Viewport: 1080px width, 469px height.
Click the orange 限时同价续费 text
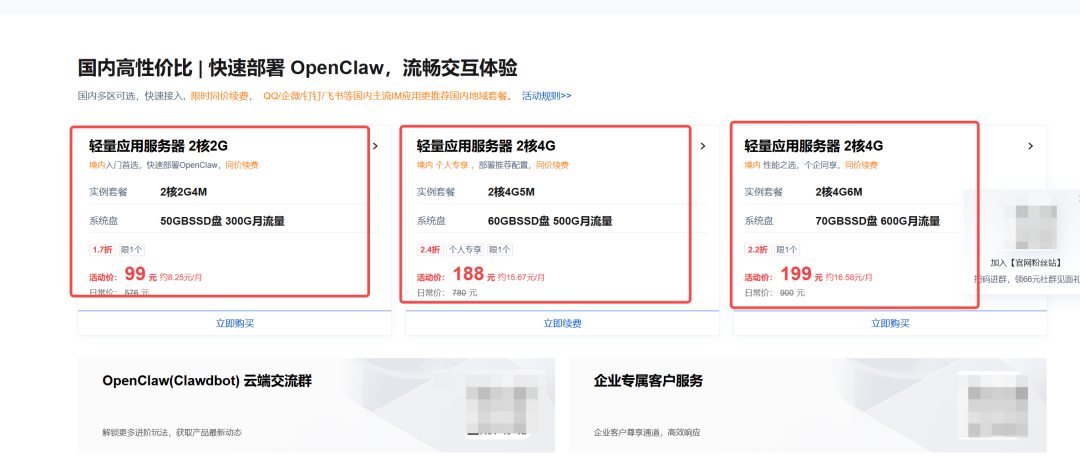220,96
